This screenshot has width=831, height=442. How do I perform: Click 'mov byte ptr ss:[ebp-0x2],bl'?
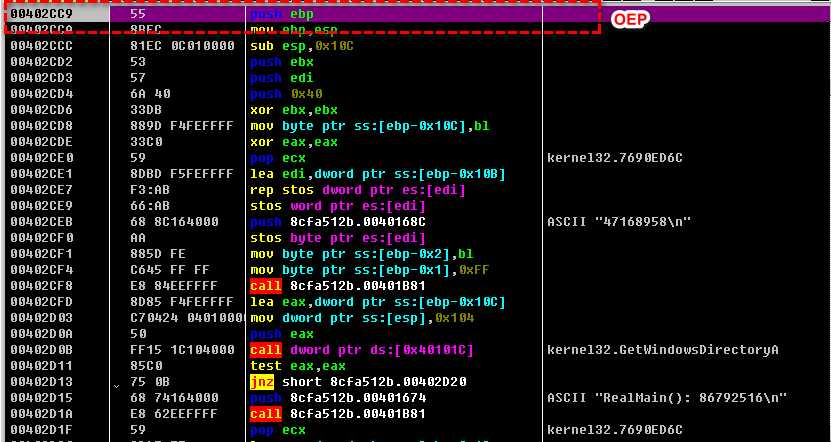pos(361,254)
